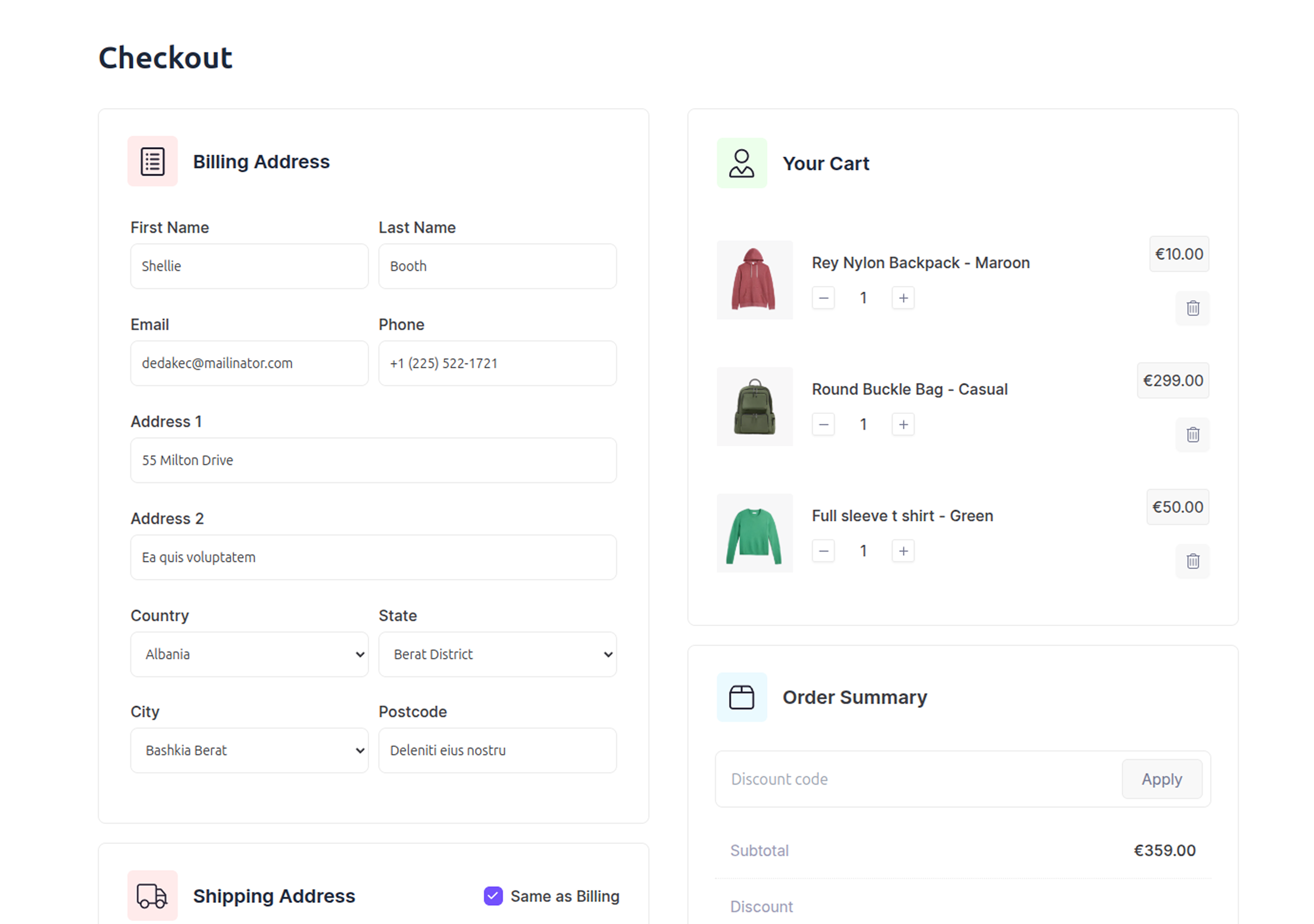Screen dimensions: 1314x924
Task: Focus the Discount code field
Action: (919, 779)
